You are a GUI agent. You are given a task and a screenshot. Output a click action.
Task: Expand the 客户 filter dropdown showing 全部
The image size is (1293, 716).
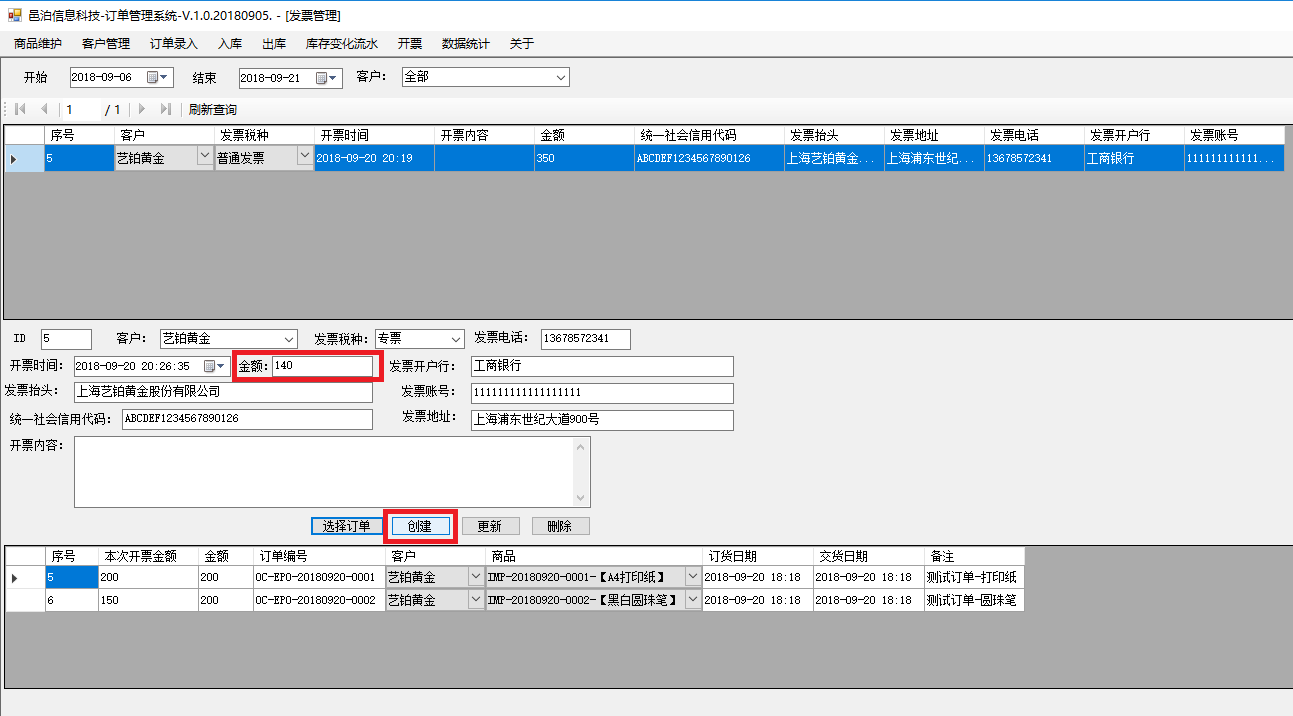tap(560, 77)
